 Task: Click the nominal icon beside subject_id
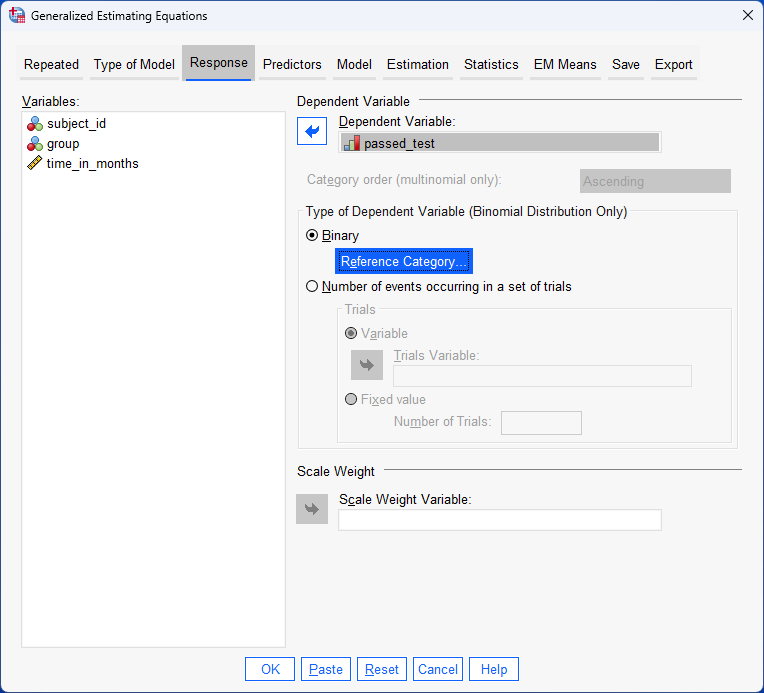(35, 124)
